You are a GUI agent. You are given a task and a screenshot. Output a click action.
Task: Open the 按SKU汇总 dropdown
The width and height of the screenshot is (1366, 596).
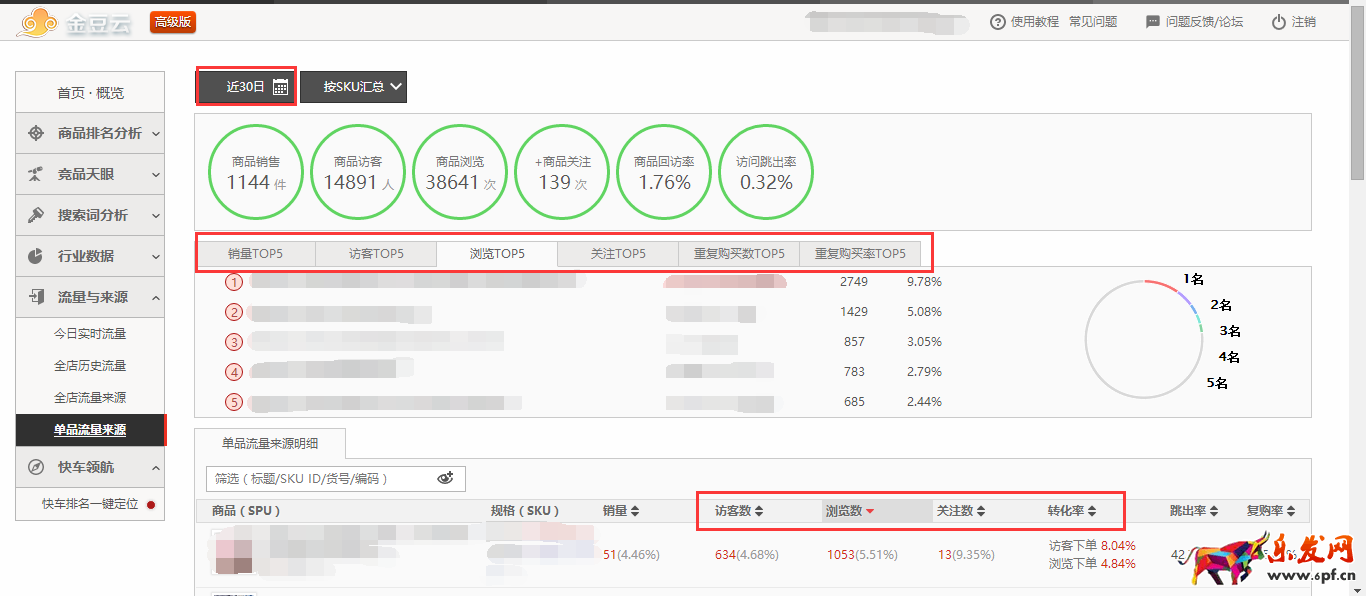(x=353, y=87)
